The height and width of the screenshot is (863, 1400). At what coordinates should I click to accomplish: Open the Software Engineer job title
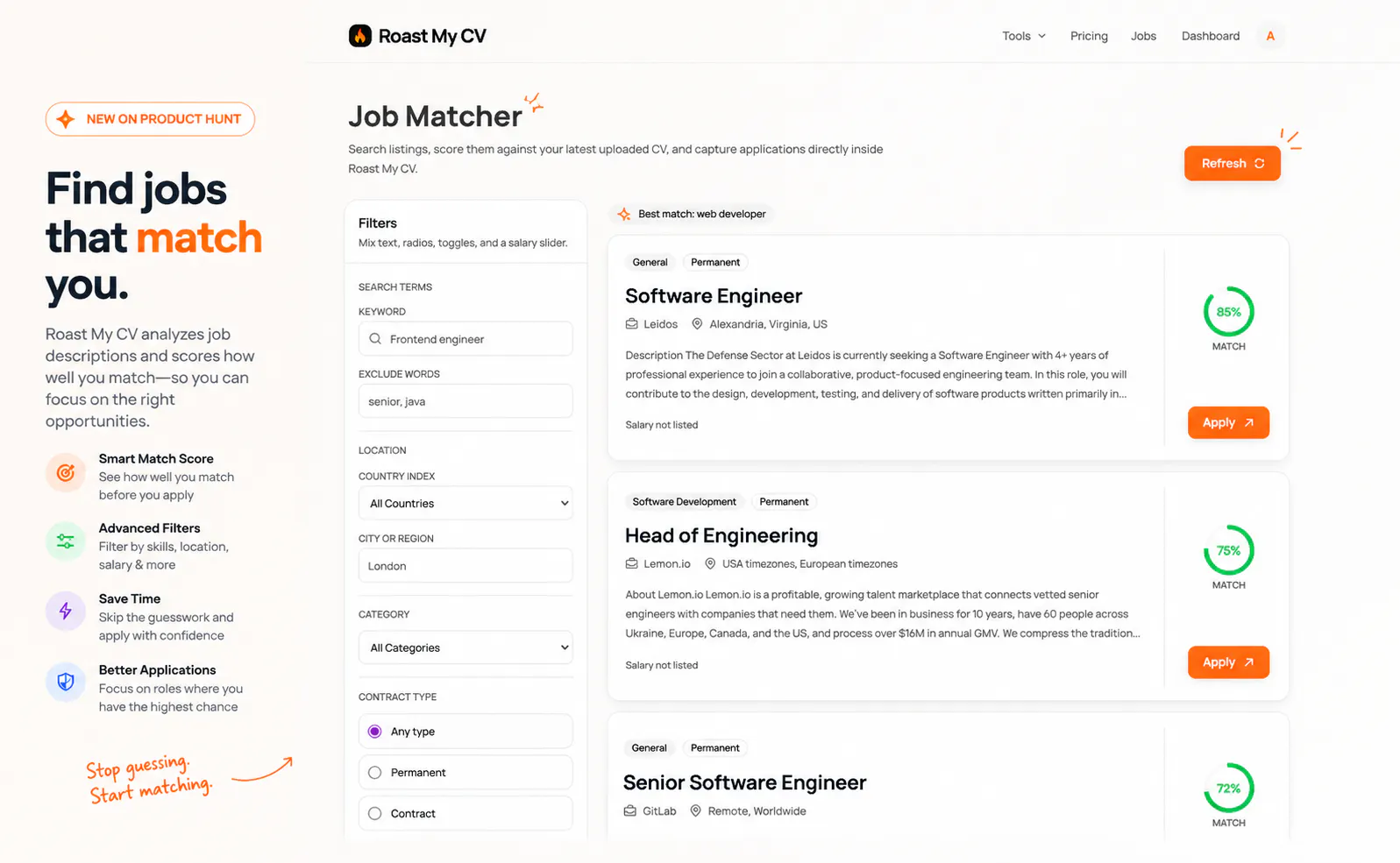[714, 296]
